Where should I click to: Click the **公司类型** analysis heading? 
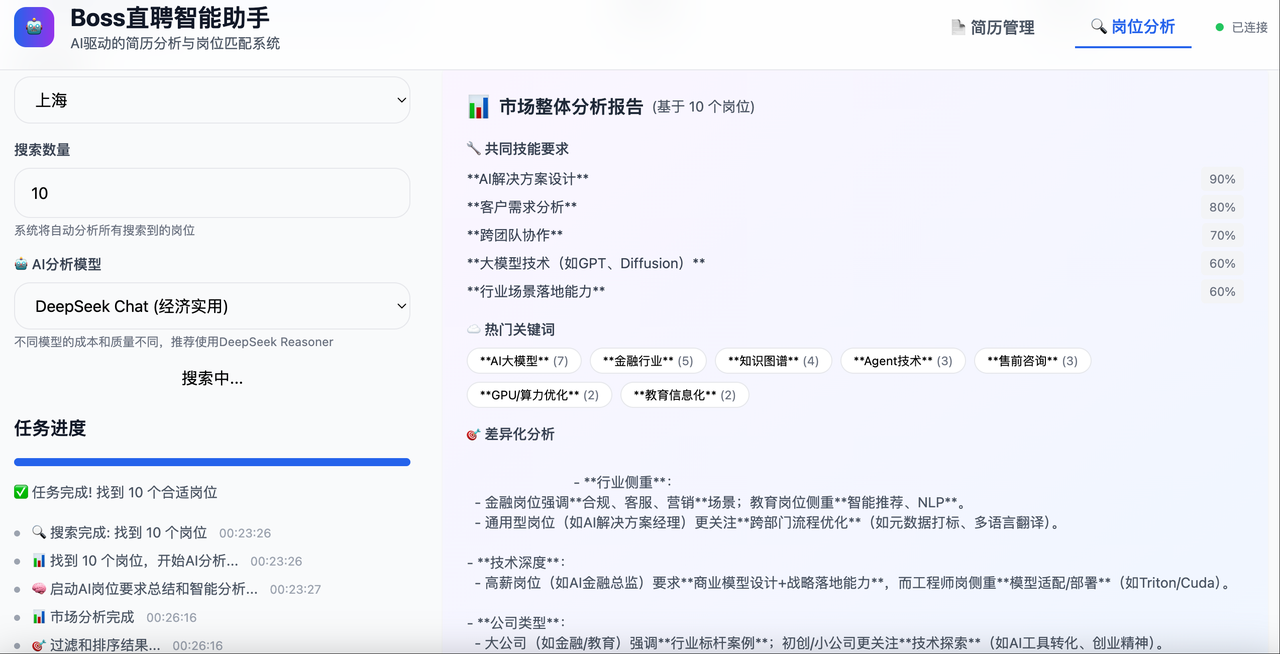pyautogui.click(x=521, y=622)
